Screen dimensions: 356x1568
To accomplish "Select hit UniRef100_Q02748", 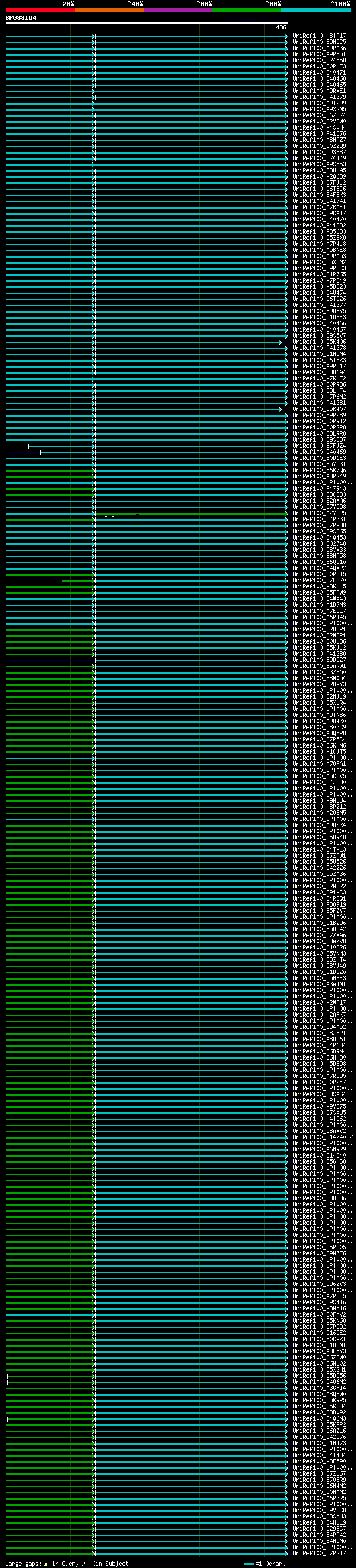I will point(319,543).
